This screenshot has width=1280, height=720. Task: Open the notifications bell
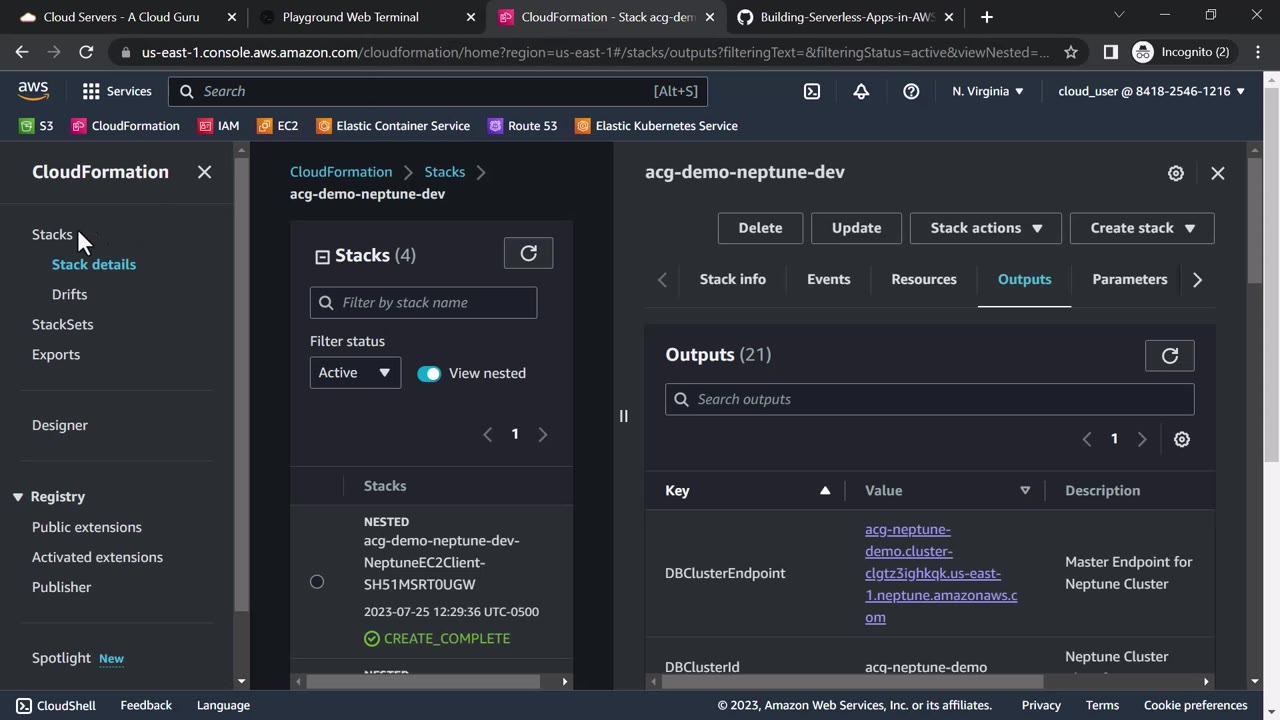(861, 91)
